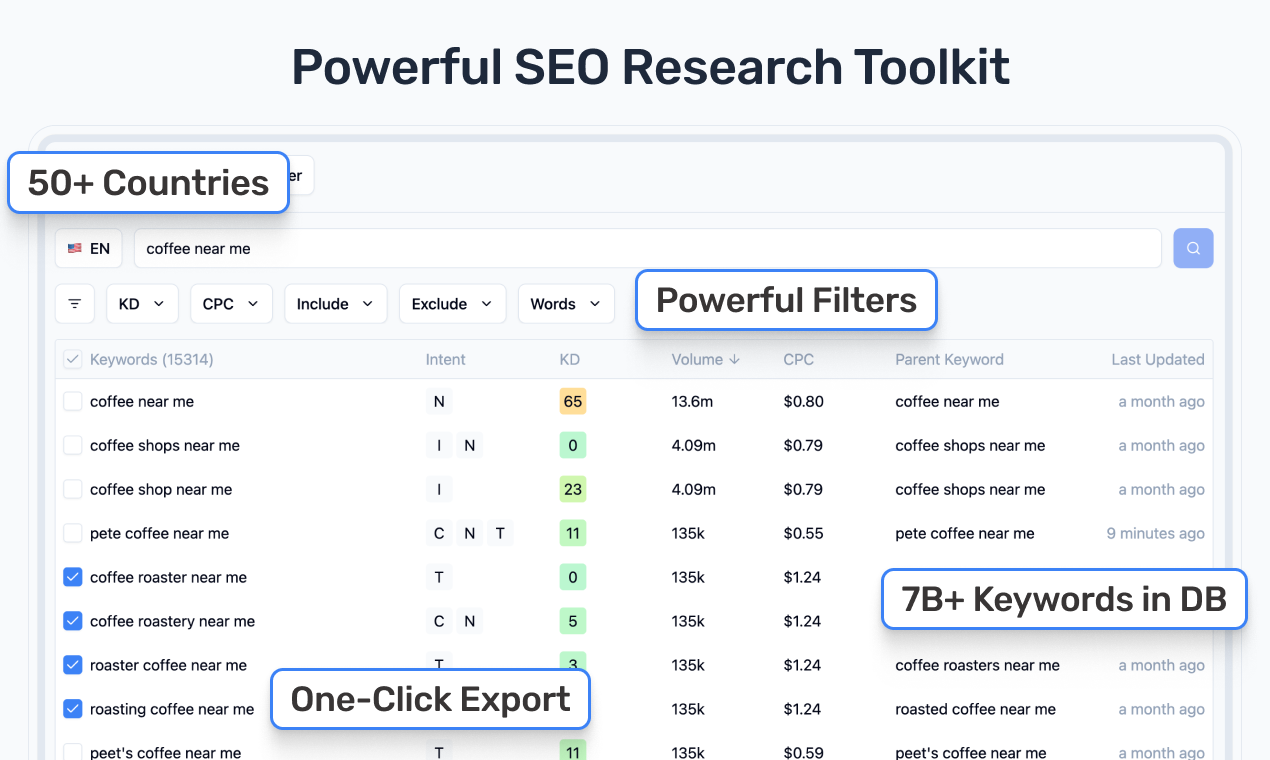Click the KD badge for 'pete coffee near me'

click(573, 533)
